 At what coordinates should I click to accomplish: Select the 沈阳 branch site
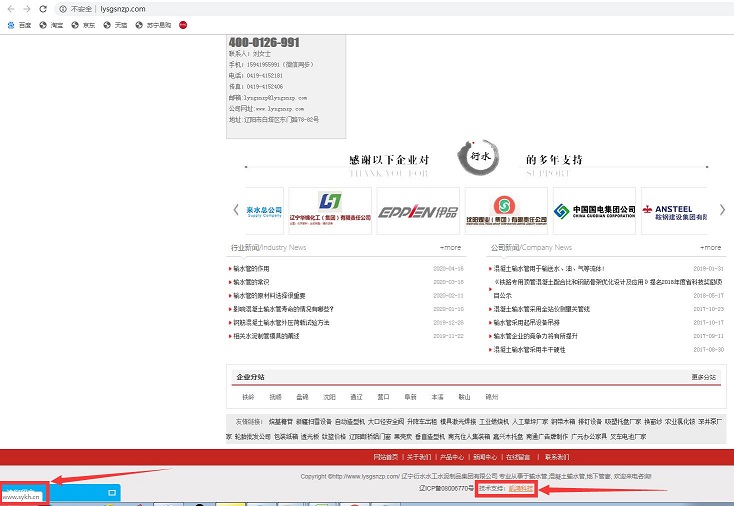330,397
